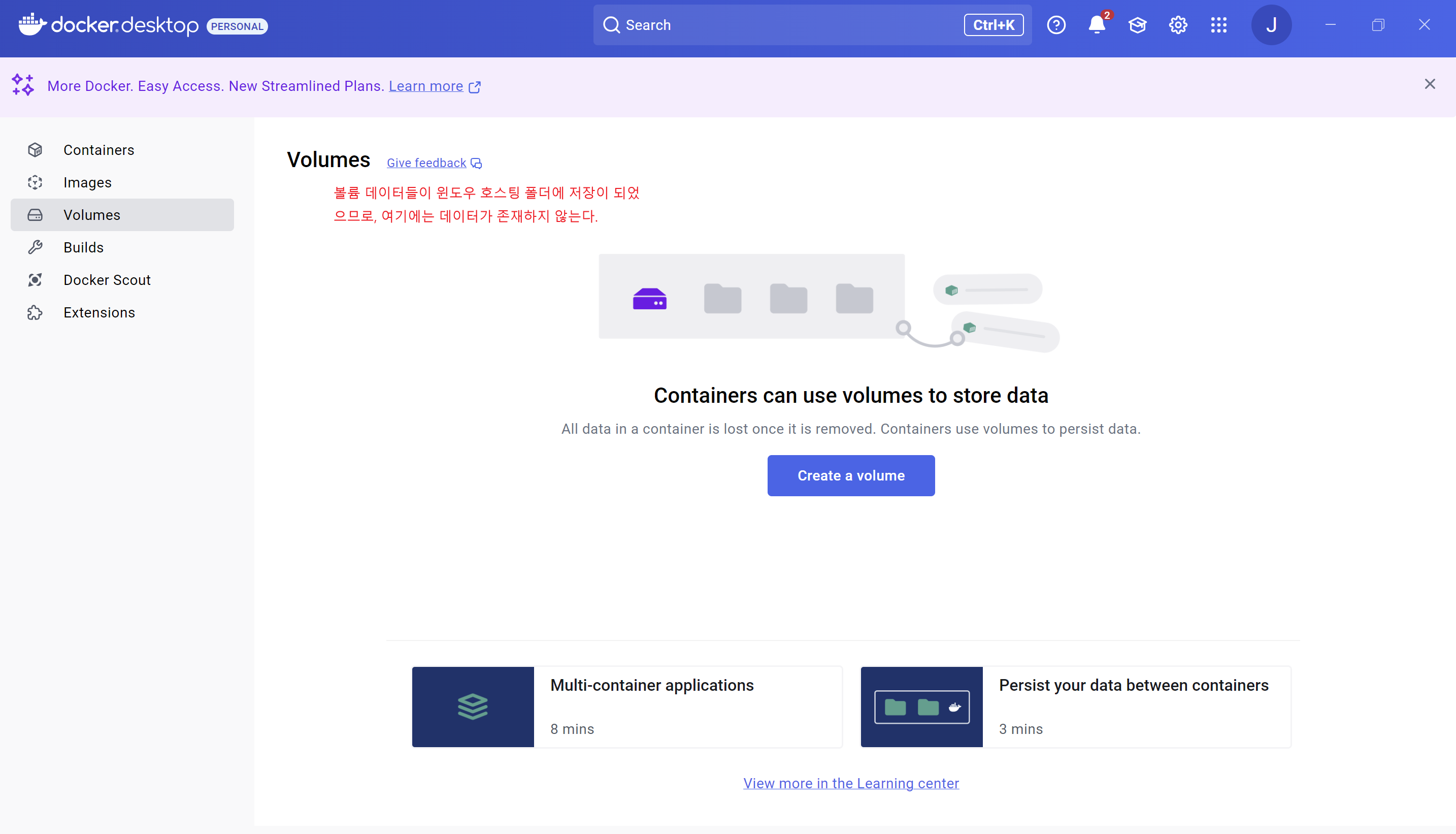Go to Containers in sidebar
The image size is (1456, 834).
98,150
